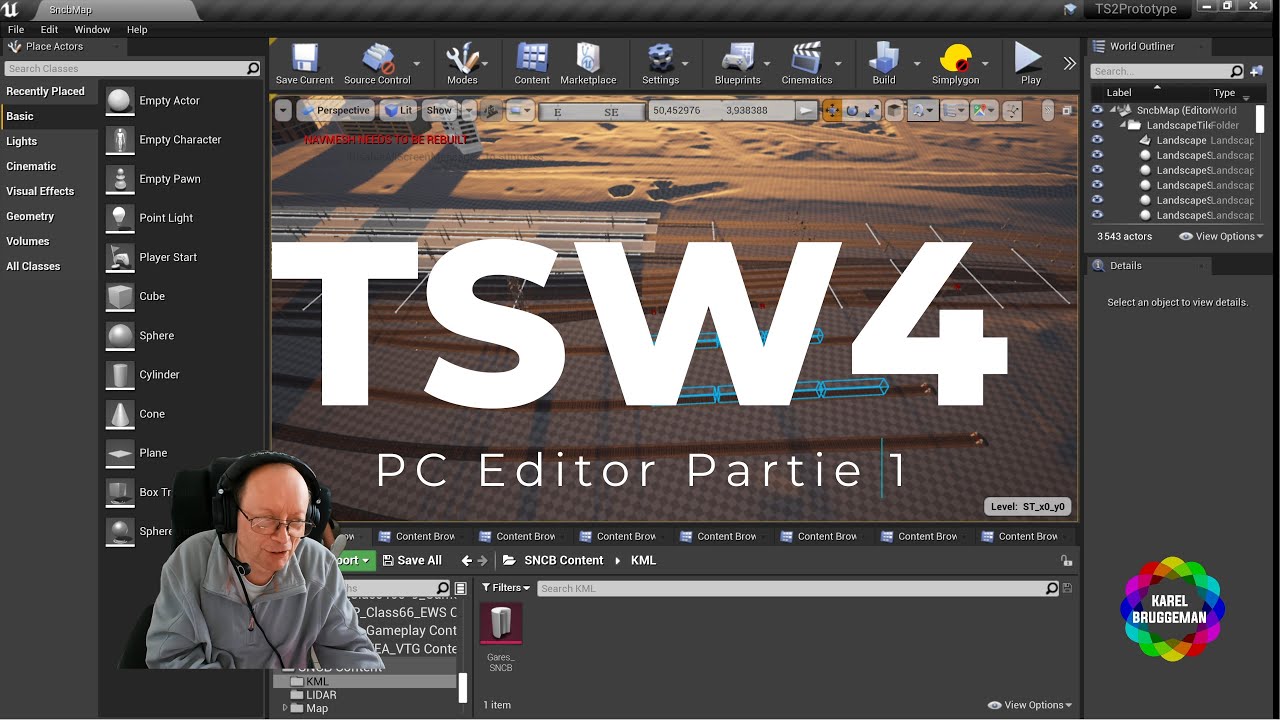This screenshot has height=720, width=1280.
Task: Select the translate gizmo tool in viewport
Action: [832, 111]
